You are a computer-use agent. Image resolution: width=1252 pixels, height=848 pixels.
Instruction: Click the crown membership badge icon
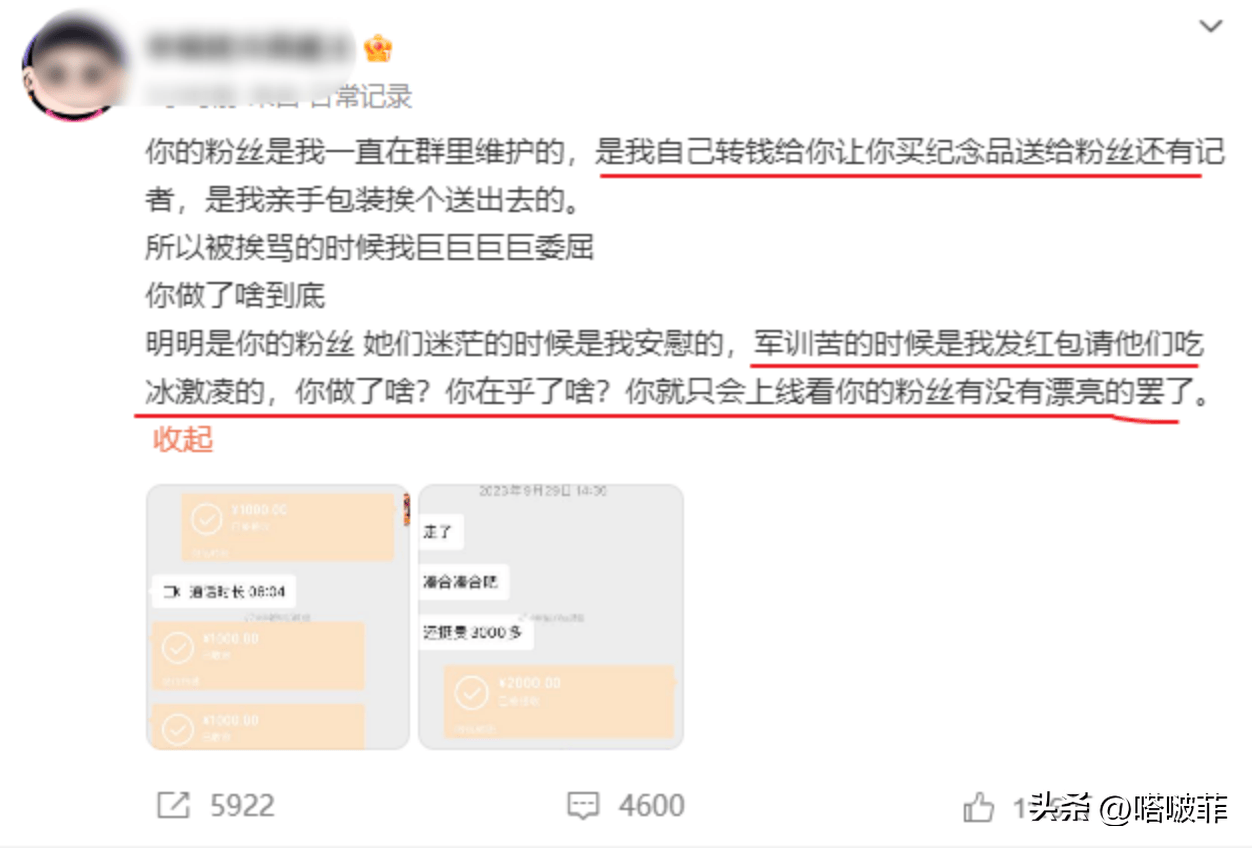point(378,47)
